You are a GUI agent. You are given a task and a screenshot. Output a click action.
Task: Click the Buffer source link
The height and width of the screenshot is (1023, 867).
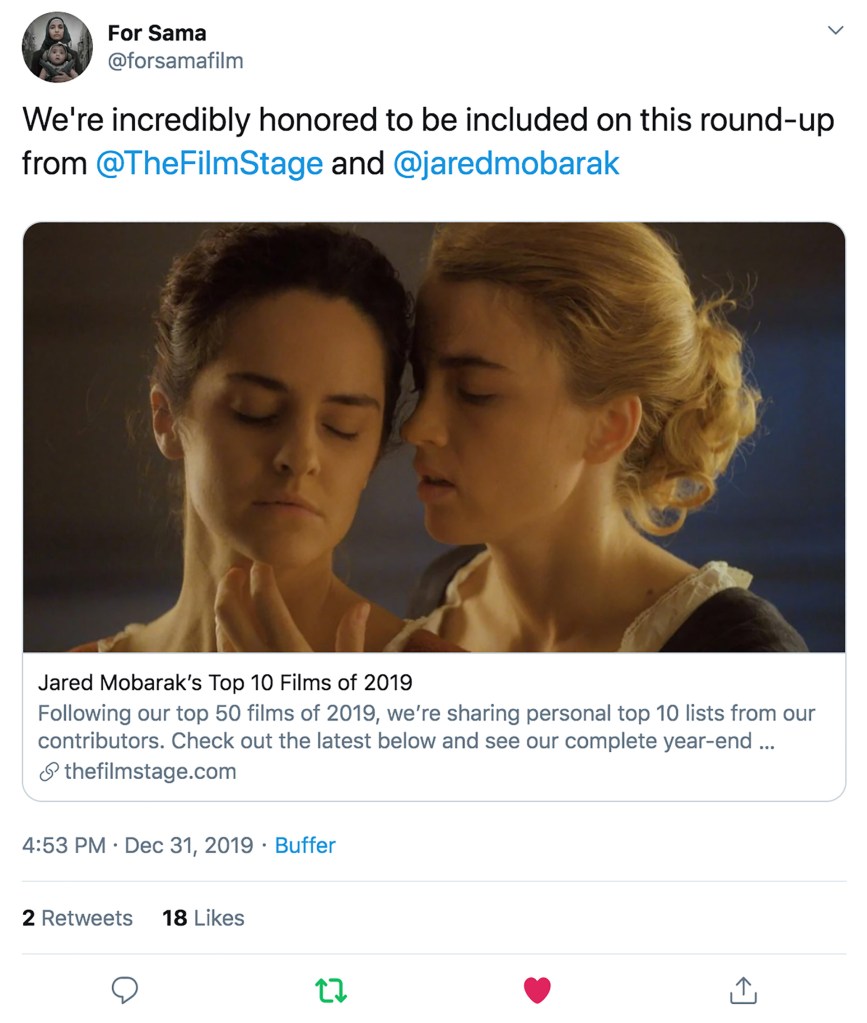[305, 845]
